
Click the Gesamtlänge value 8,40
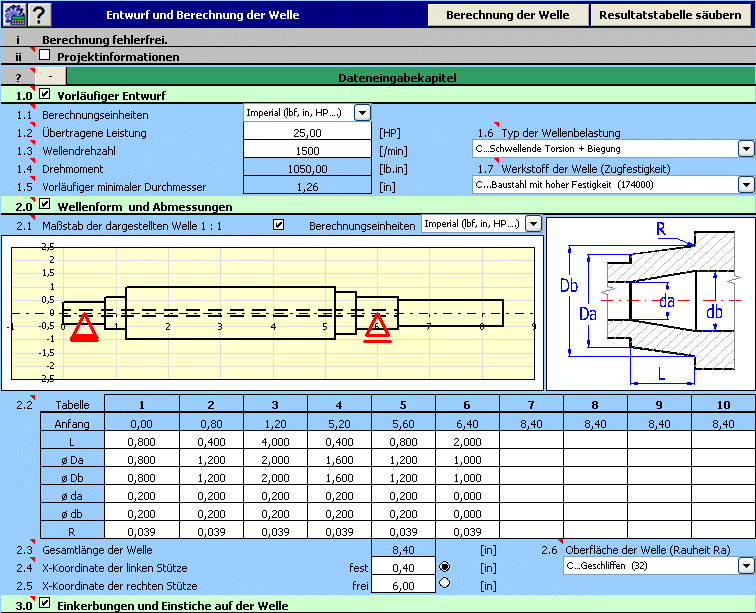(x=403, y=548)
